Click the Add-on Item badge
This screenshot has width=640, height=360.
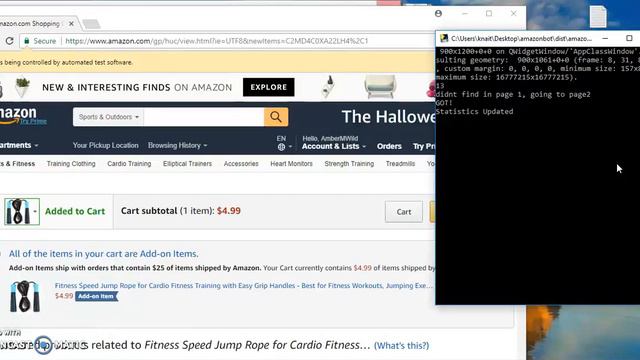96,296
